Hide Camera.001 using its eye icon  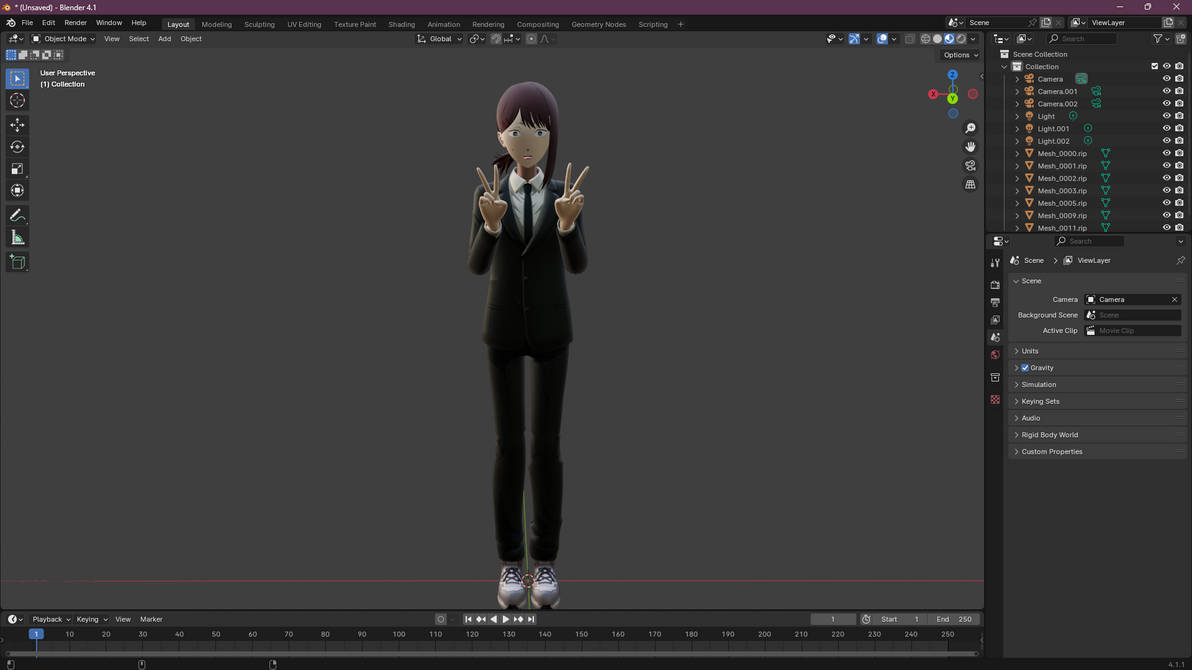point(1166,91)
